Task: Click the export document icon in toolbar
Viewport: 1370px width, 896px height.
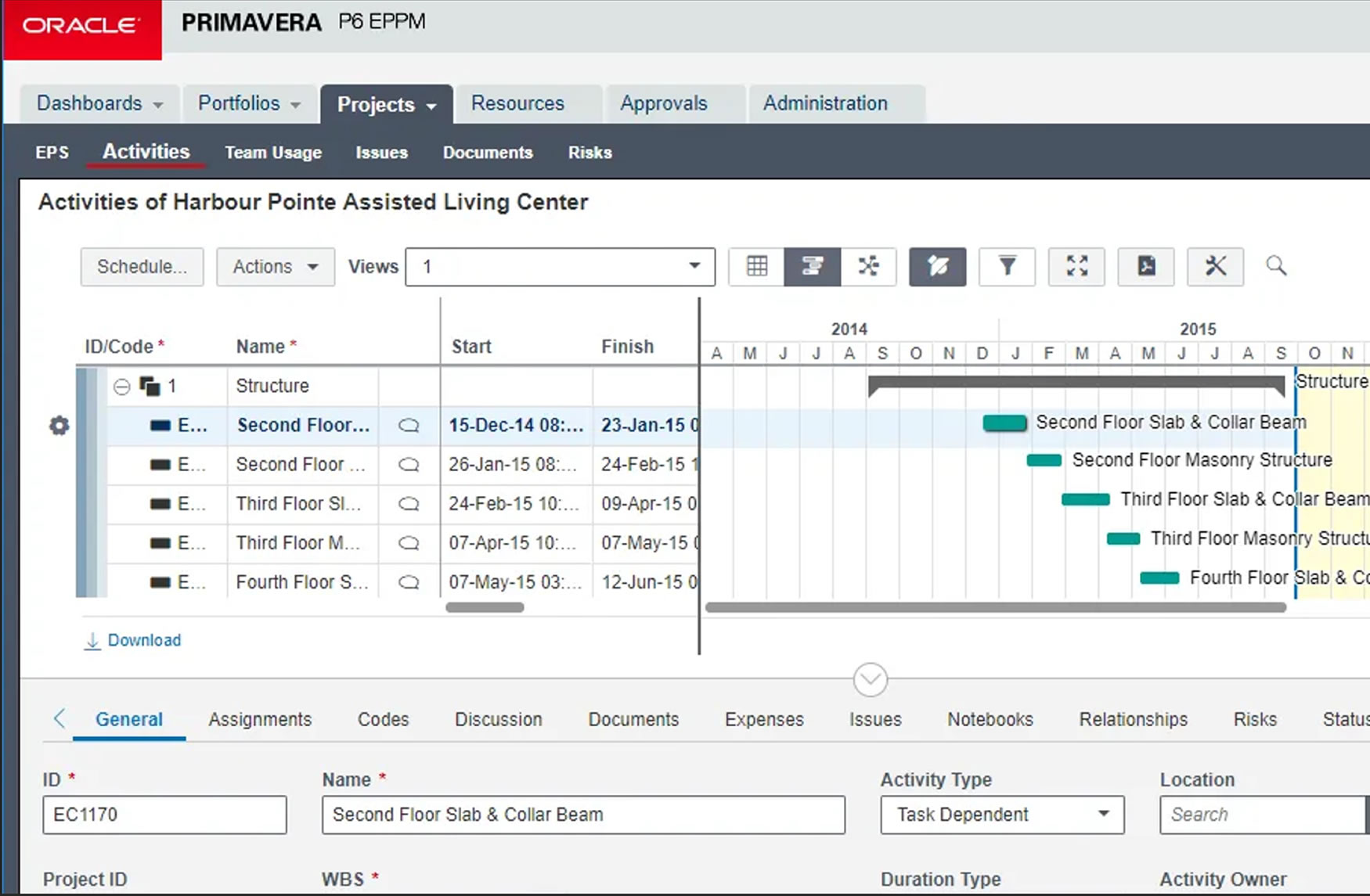Action: click(x=1146, y=267)
